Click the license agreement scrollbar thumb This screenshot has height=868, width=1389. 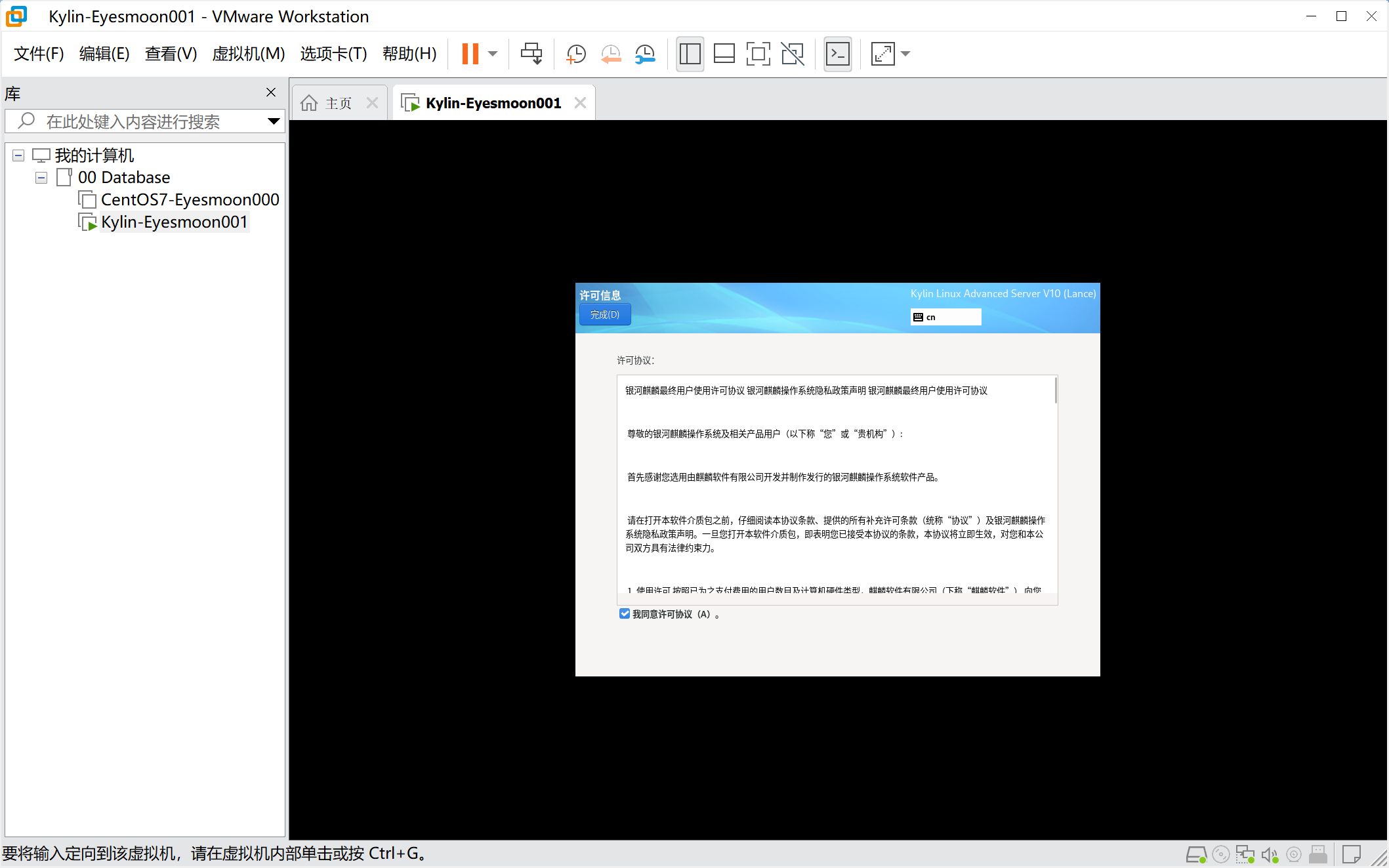[1056, 391]
